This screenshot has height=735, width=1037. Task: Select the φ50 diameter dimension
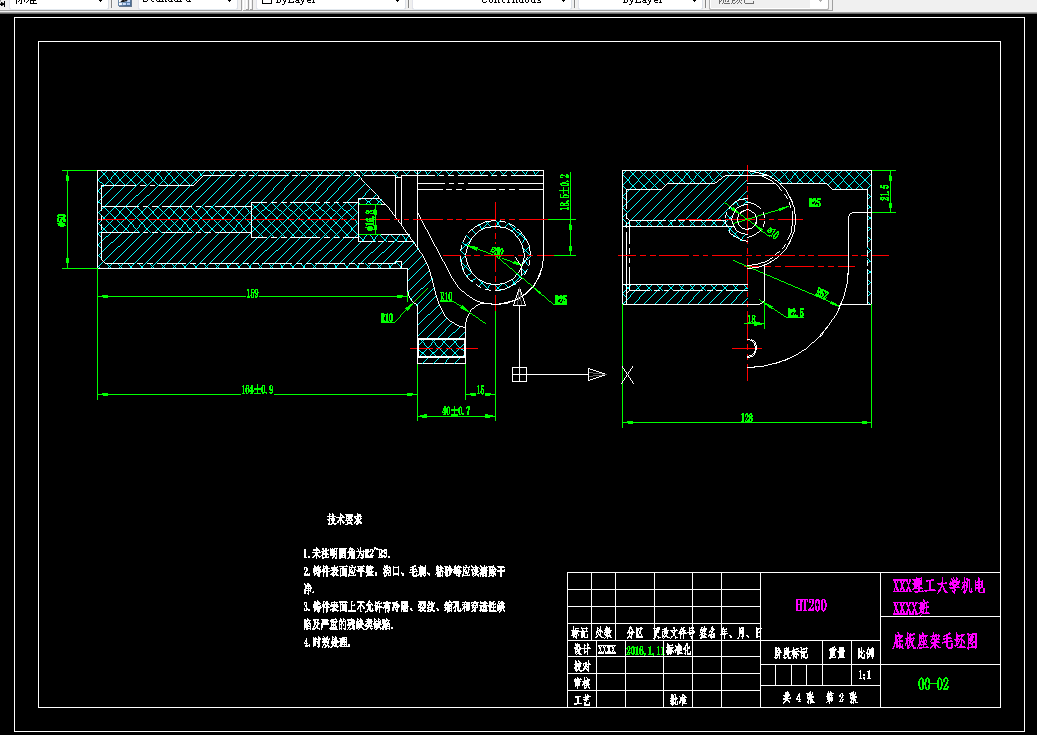pos(62,220)
